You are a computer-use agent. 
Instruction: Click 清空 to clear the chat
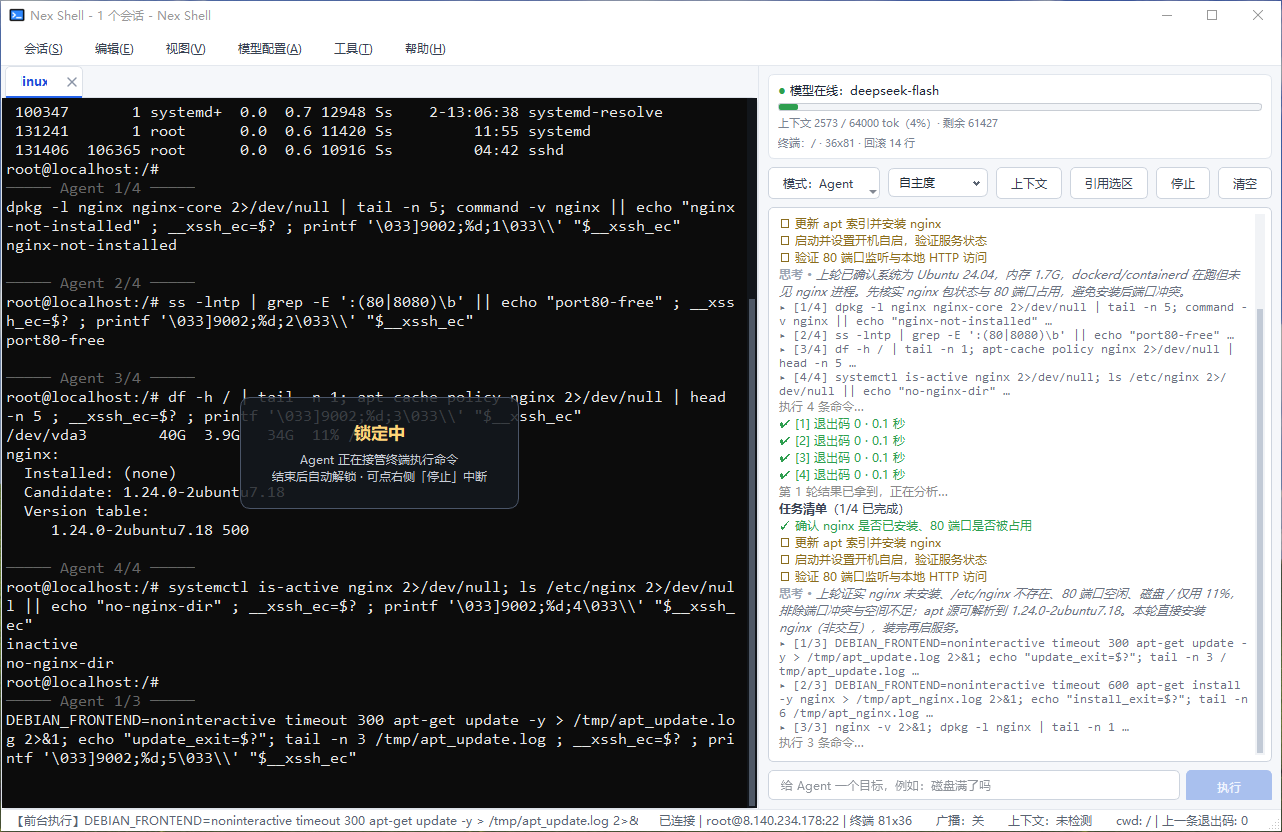tap(1244, 183)
